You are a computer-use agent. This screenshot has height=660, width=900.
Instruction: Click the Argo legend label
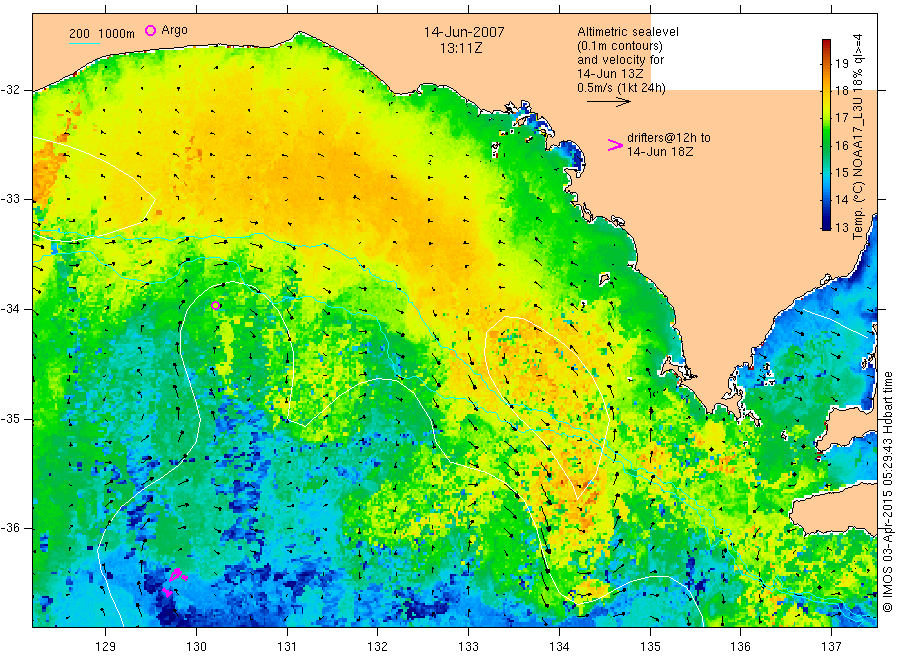coord(174,30)
